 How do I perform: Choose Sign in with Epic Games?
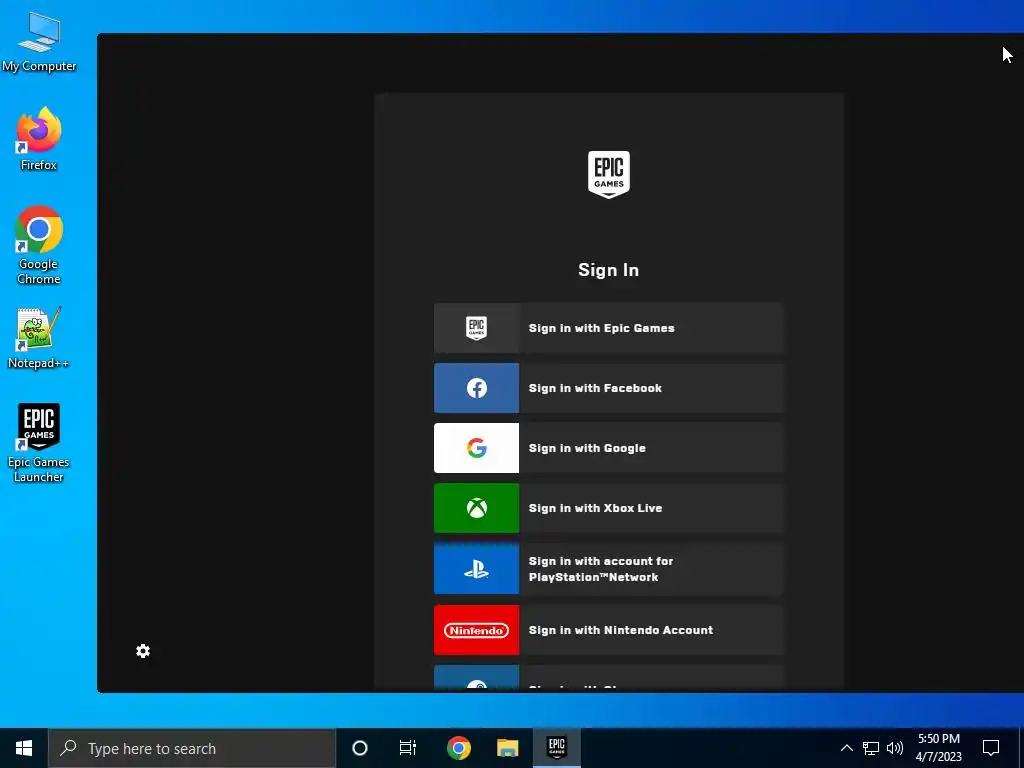coord(609,328)
